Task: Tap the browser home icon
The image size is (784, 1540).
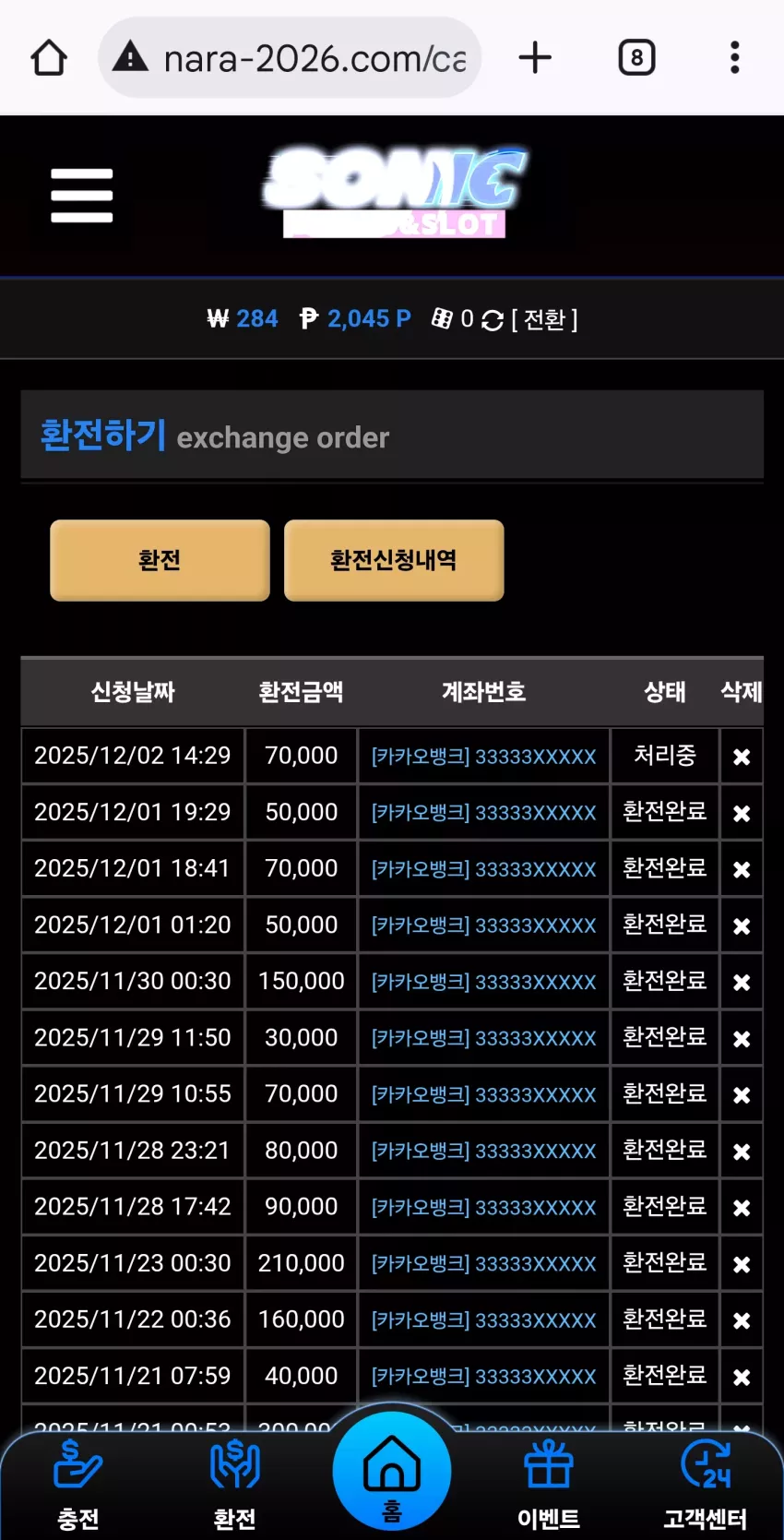Action: [49, 57]
